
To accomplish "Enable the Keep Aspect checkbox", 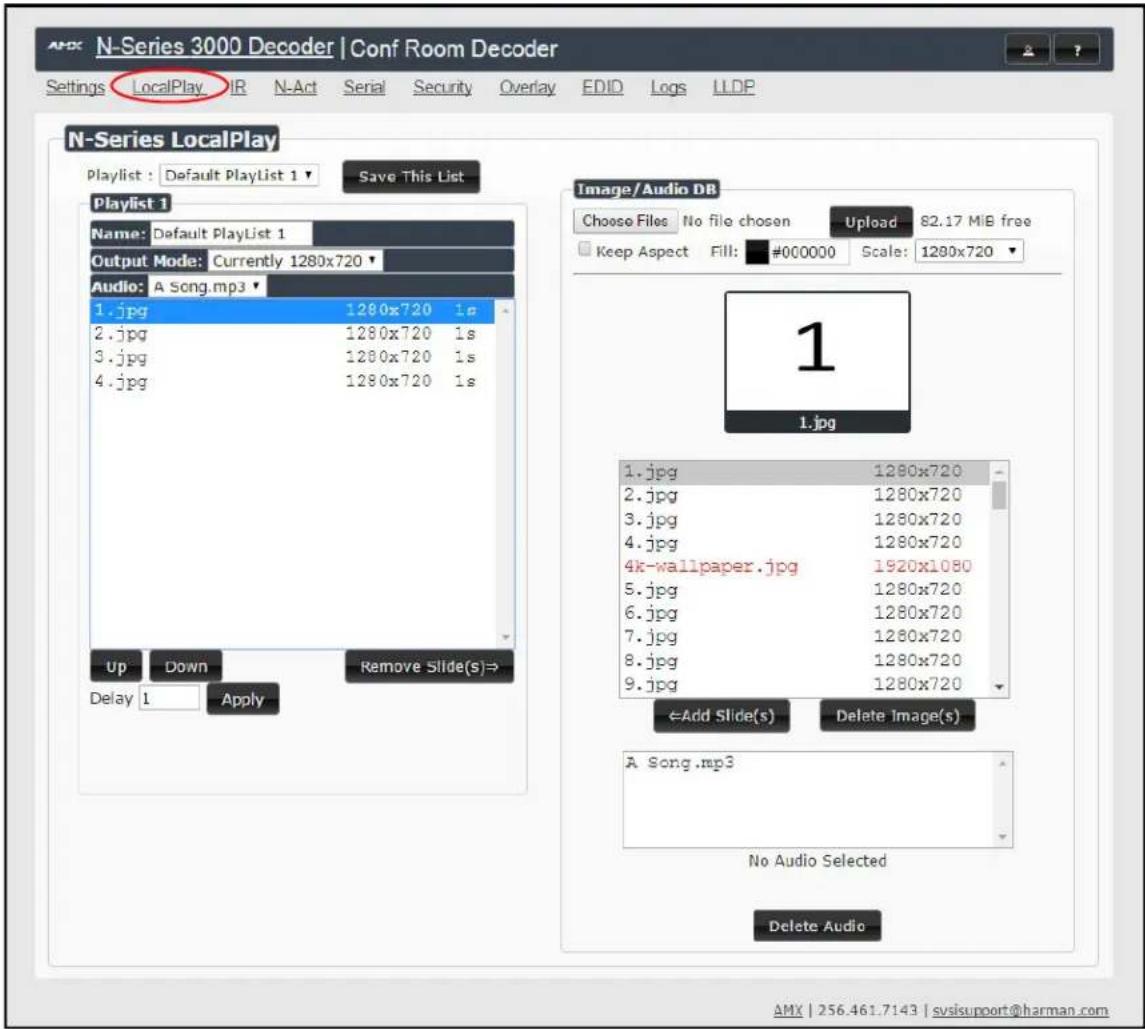I will click(x=584, y=250).
